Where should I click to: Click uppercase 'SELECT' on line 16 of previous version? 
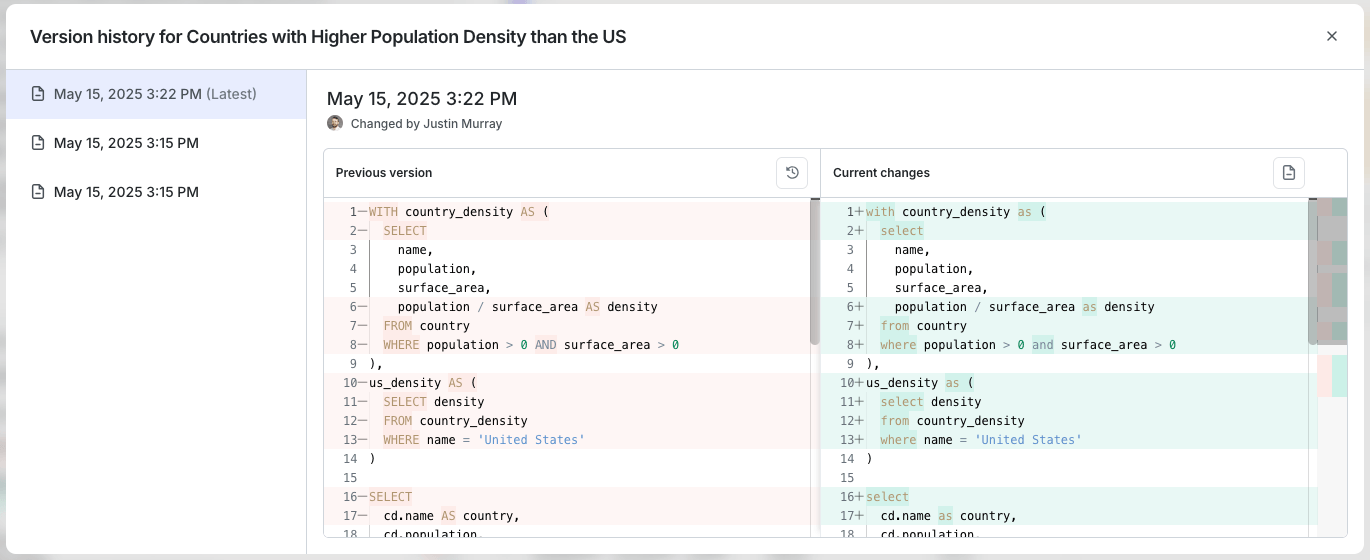(x=391, y=497)
